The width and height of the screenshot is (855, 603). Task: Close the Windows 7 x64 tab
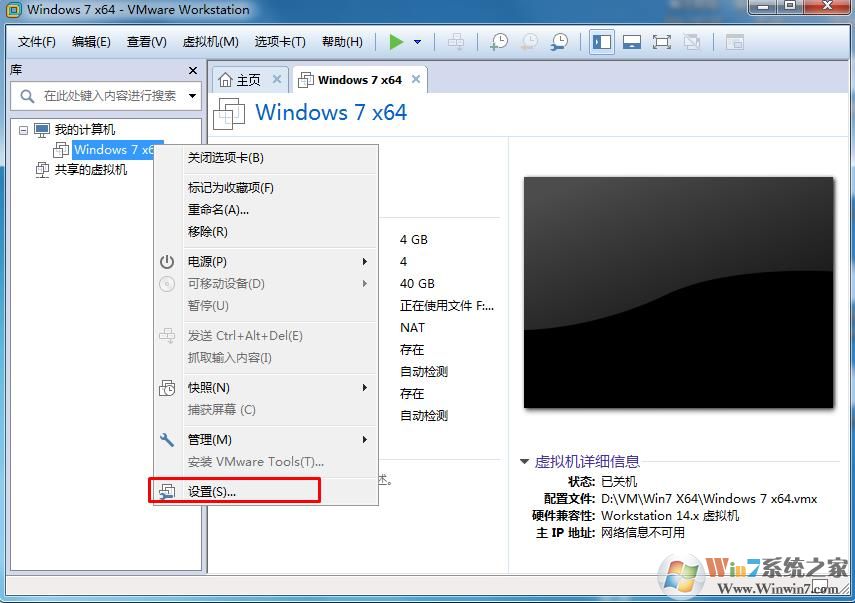click(x=416, y=79)
